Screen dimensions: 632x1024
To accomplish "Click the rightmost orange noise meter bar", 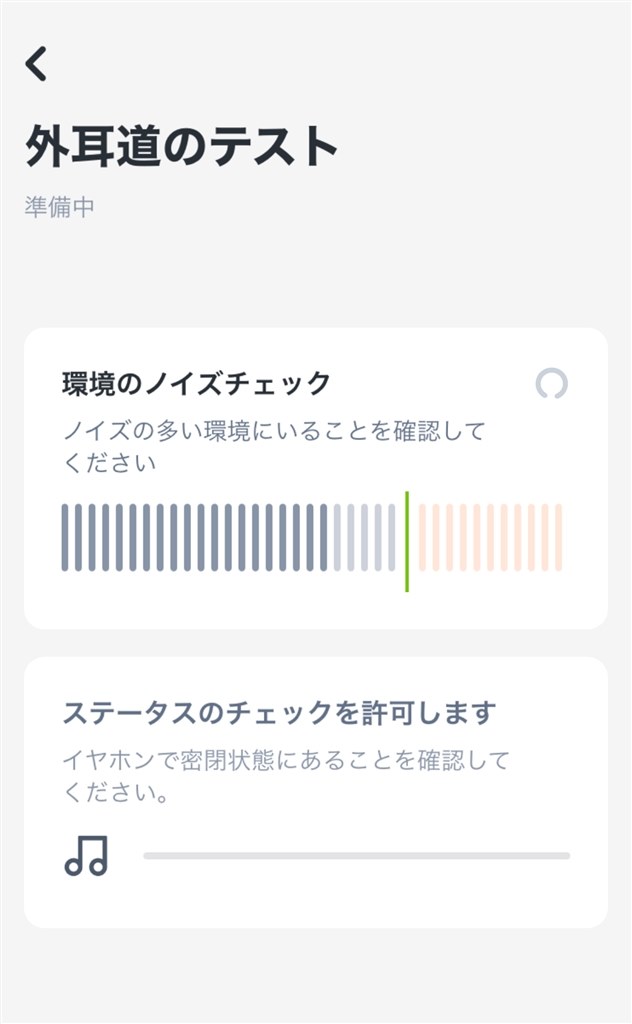I will [559, 538].
